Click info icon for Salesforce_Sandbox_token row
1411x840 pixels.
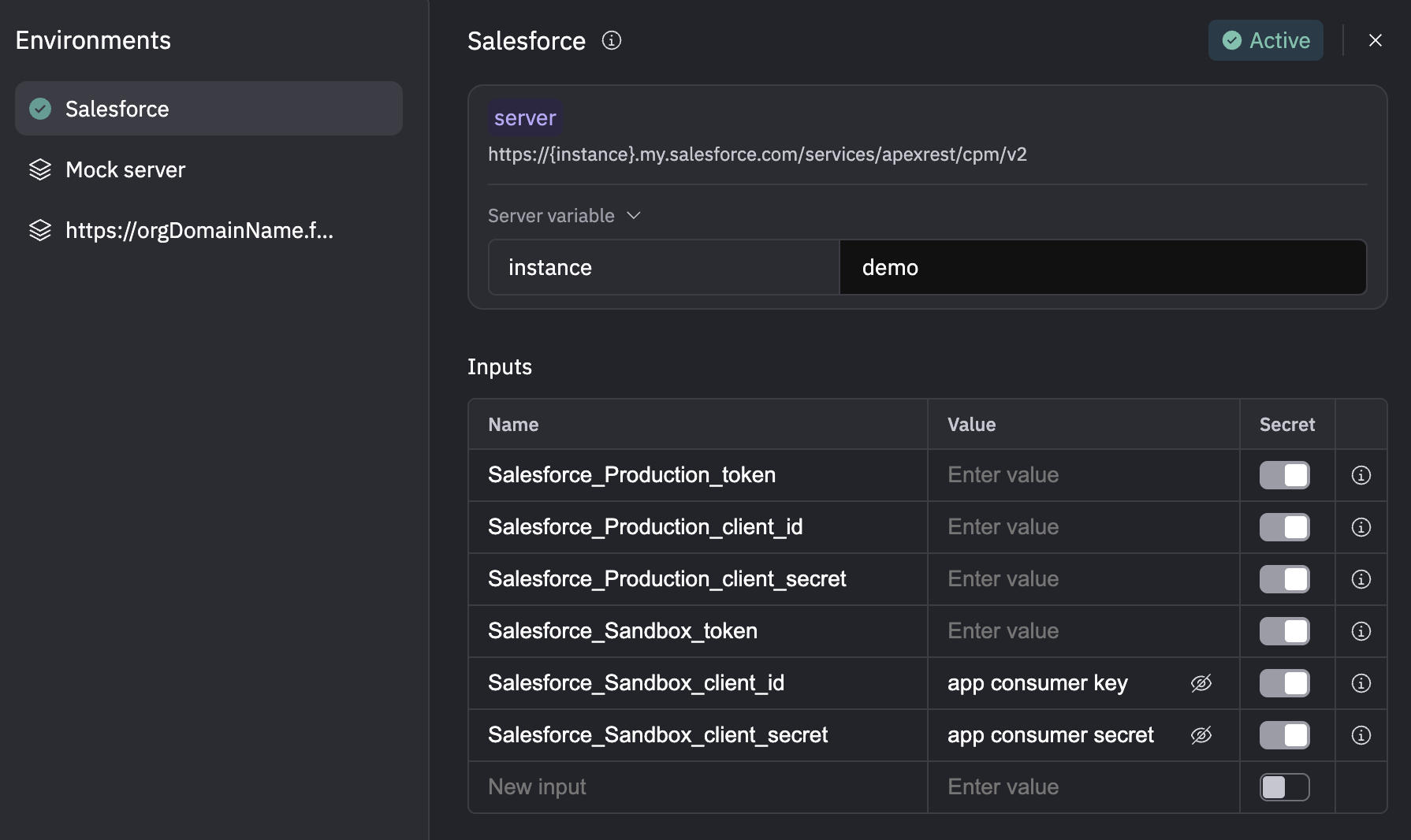[x=1361, y=631]
